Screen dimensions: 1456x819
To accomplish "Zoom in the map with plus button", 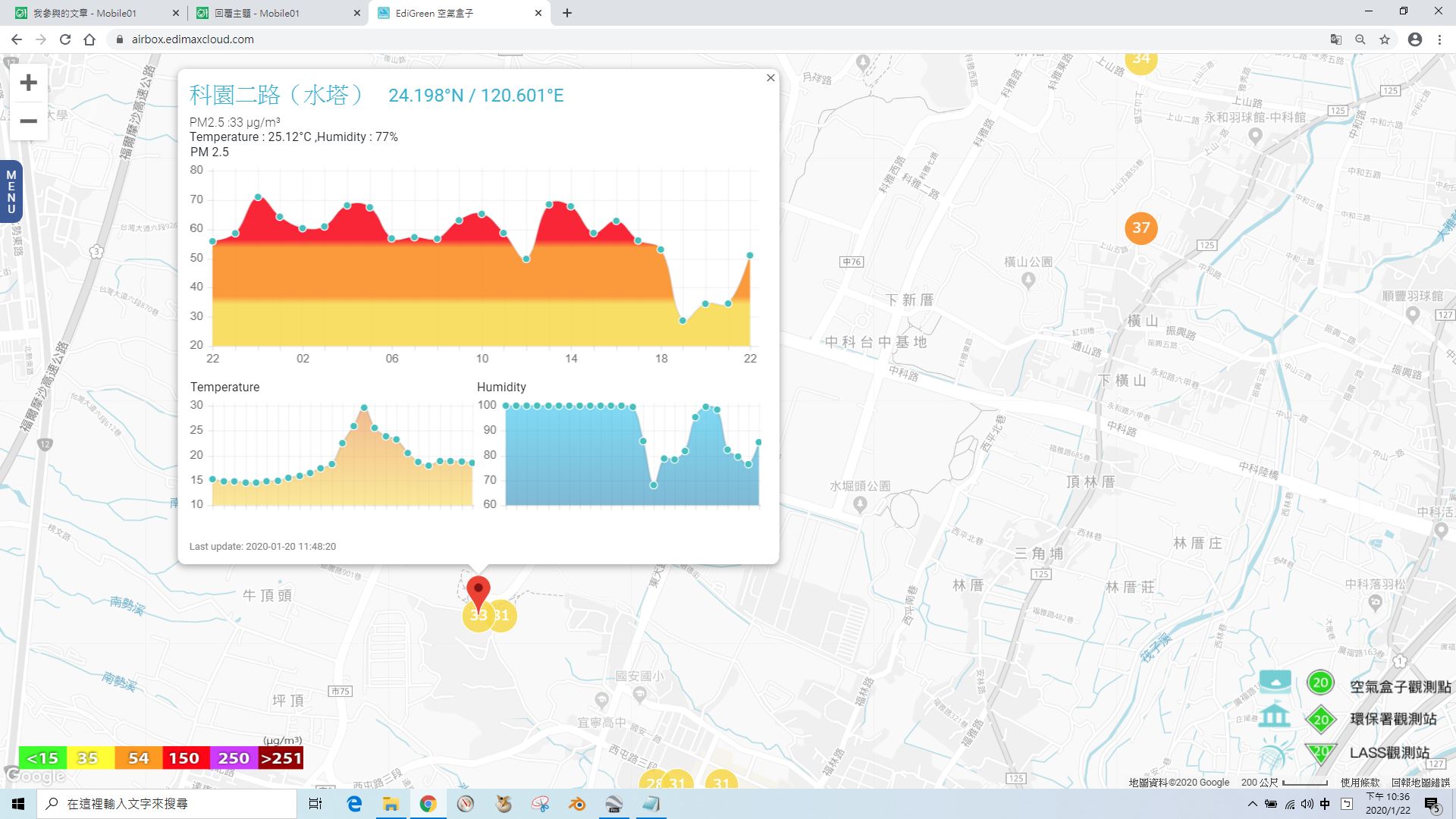I will [28, 83].
